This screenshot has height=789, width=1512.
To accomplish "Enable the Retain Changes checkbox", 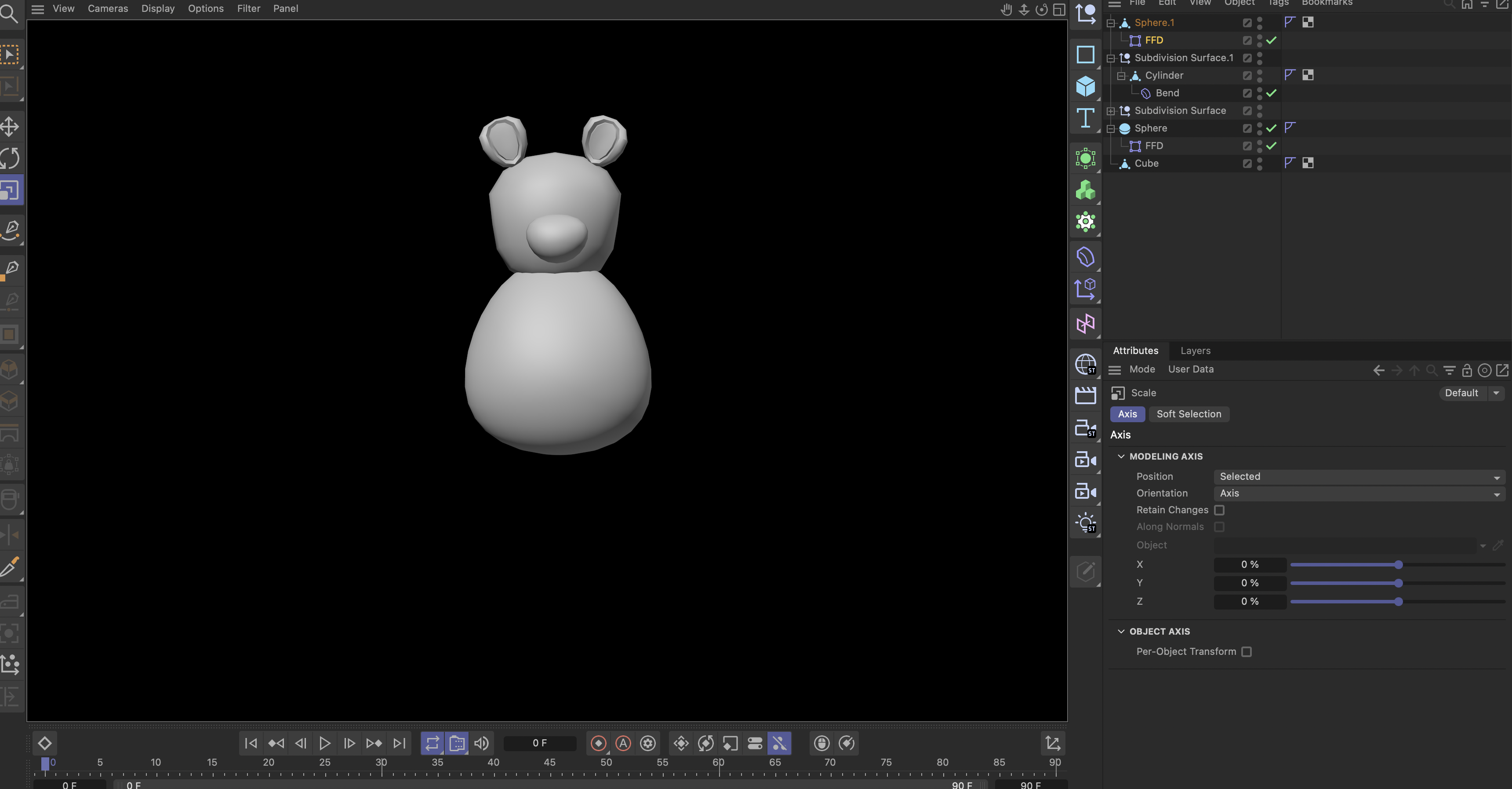I will coord(1220,510).
